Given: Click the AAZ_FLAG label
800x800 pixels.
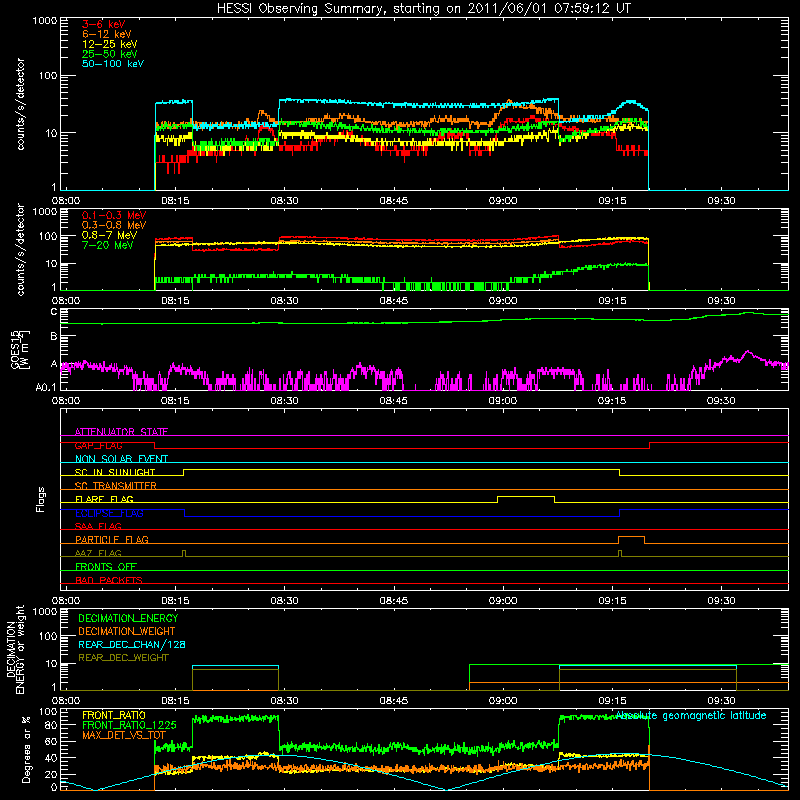Looking at the screenshot, I should [x=98, y=553].
